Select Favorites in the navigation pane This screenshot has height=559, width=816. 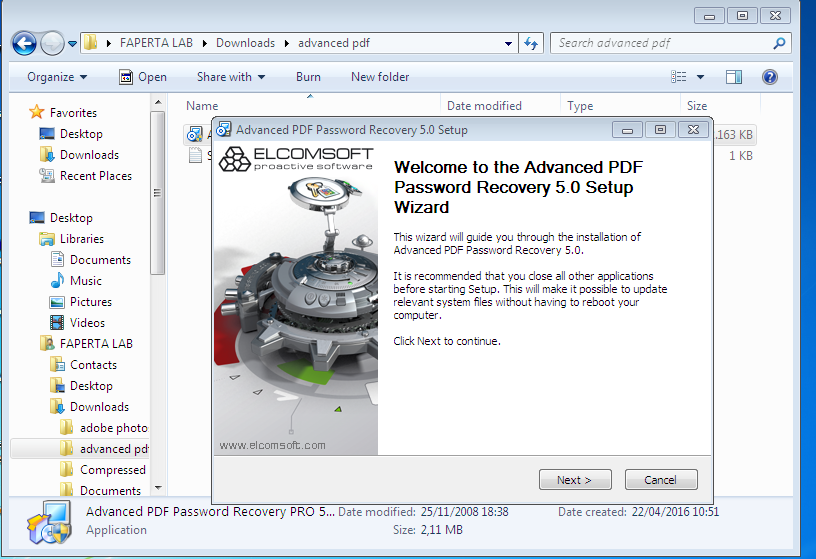[73, 112]
